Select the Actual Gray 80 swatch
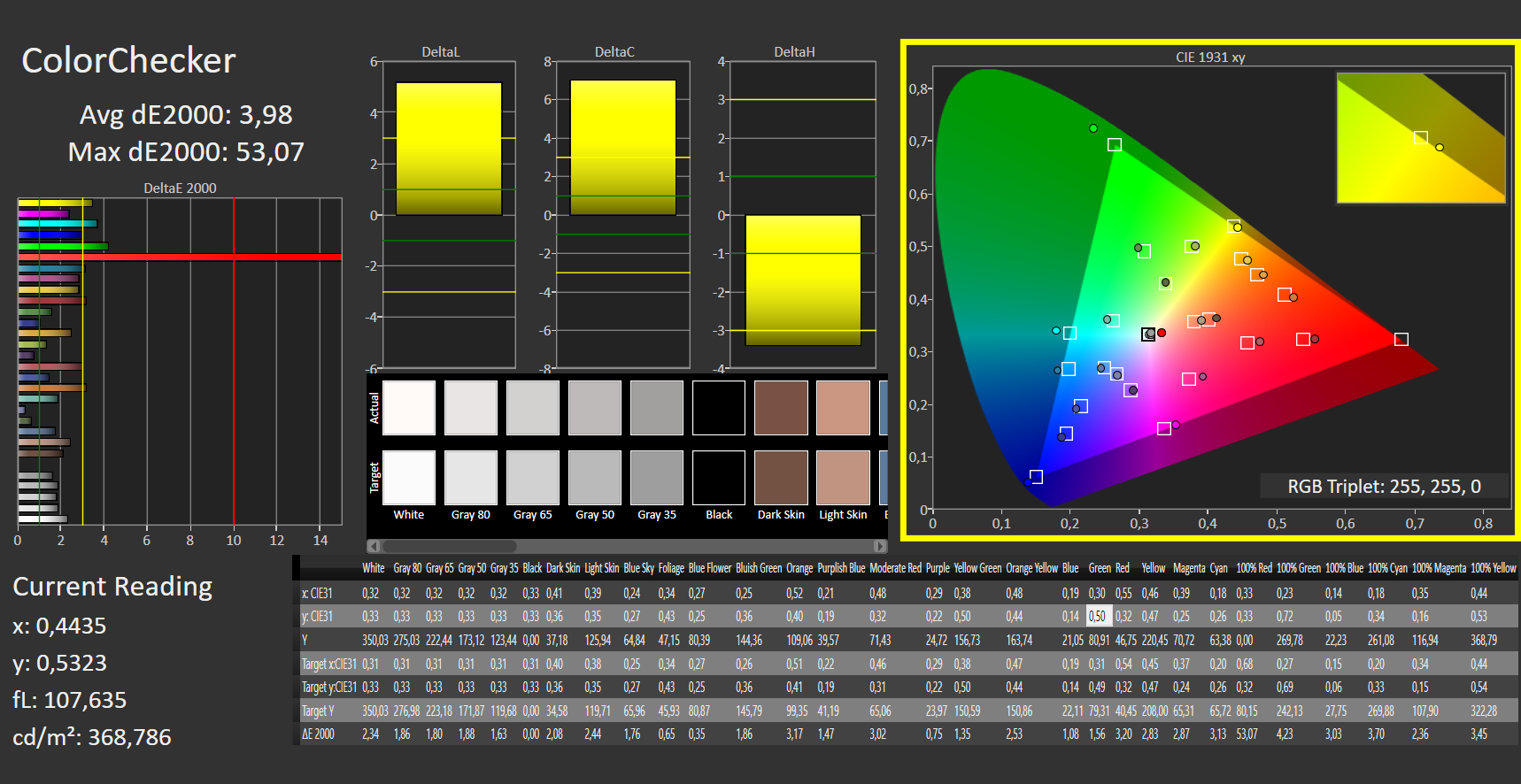 (x=471, y=408)
